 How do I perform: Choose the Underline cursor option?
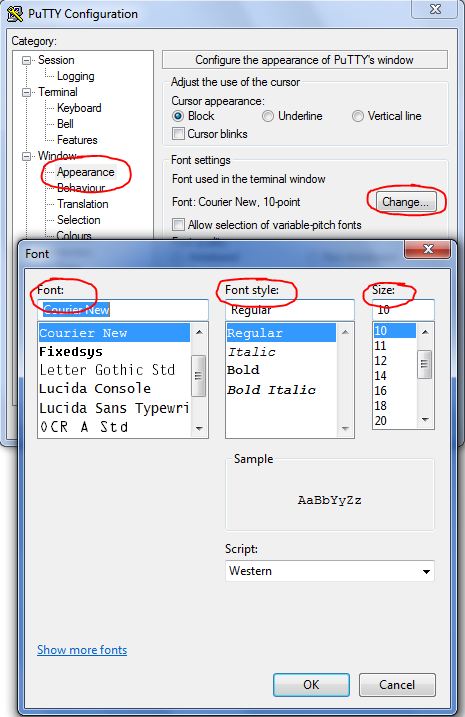click(268, 116)
